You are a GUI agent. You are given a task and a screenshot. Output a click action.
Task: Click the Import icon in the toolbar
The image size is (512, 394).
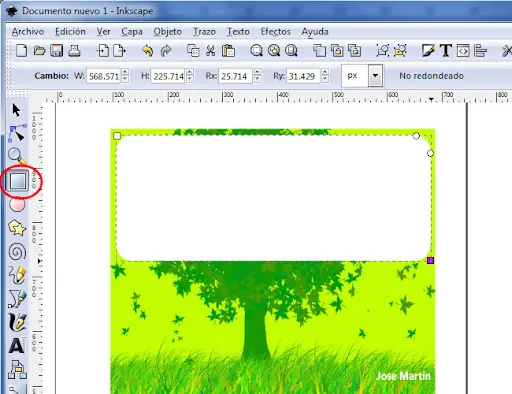102,51
